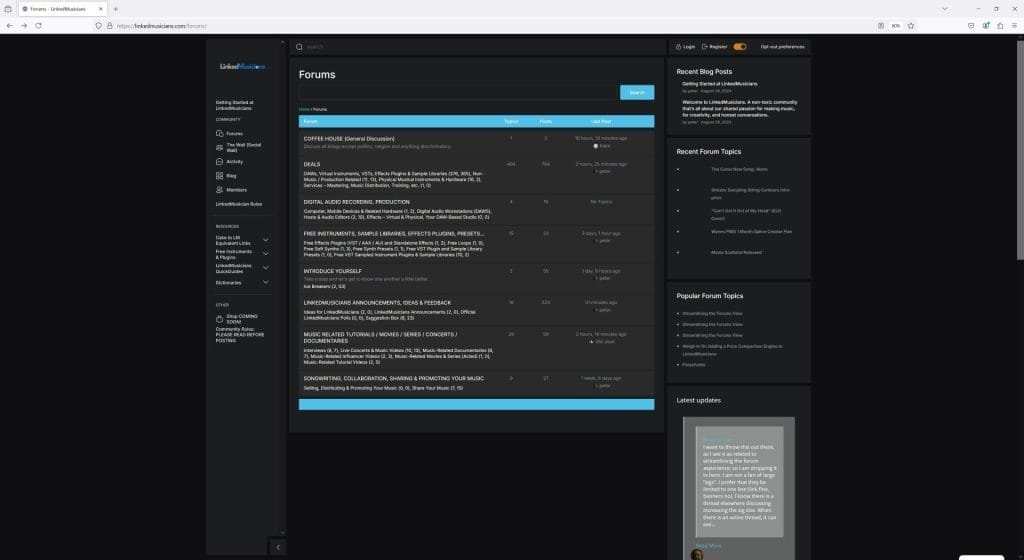Open the Members icon in the sidebar
1024x560 pixels.
(219, 189)
